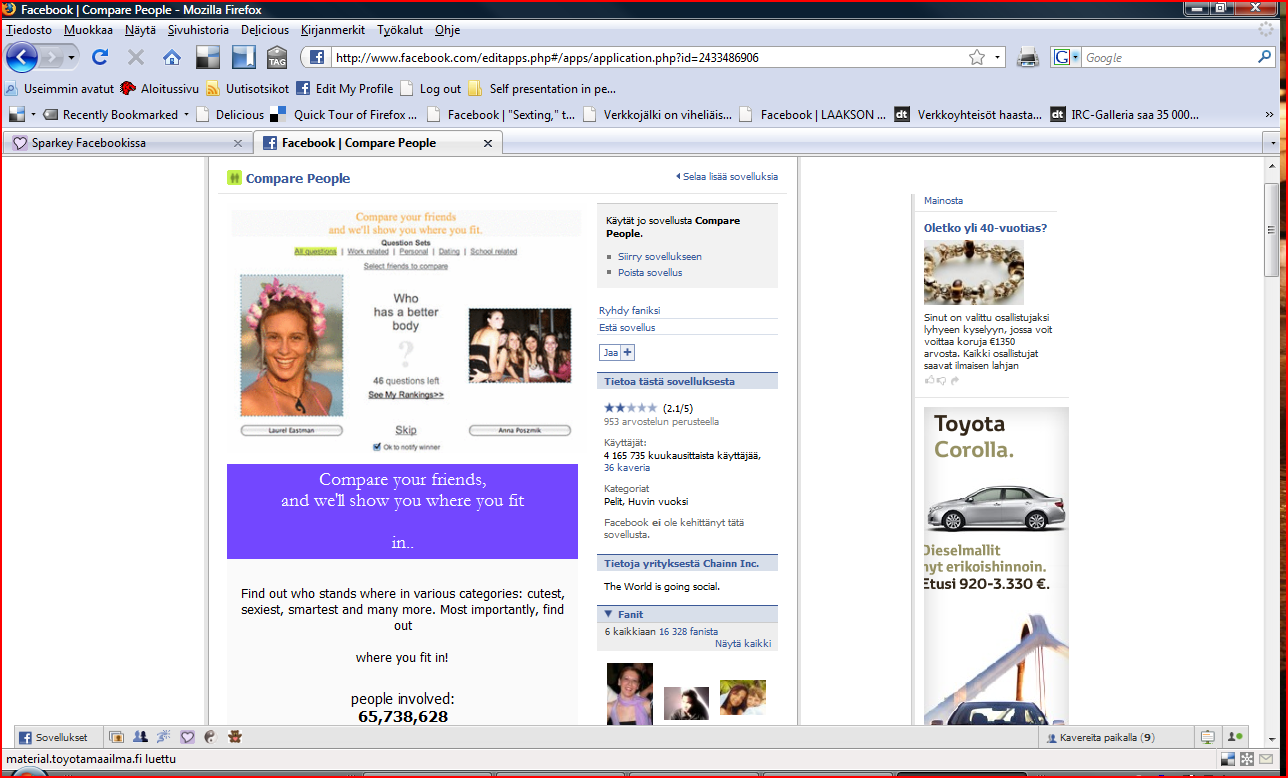The height and width of the screenshot is (778, 1288).
Task: Stop loading with the X toolbar button
Action: 136,58
